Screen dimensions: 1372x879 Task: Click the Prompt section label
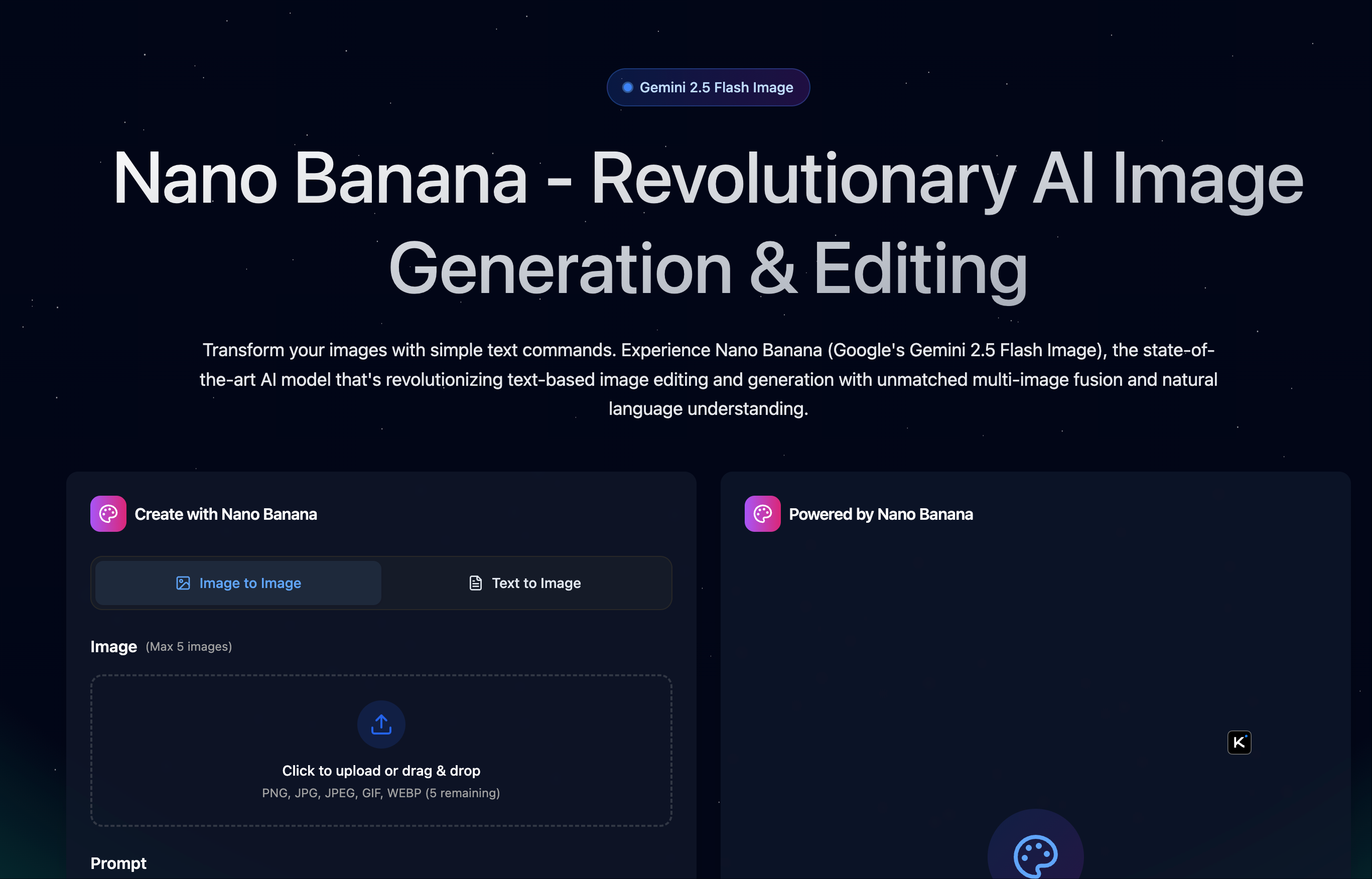coord(117,863)
